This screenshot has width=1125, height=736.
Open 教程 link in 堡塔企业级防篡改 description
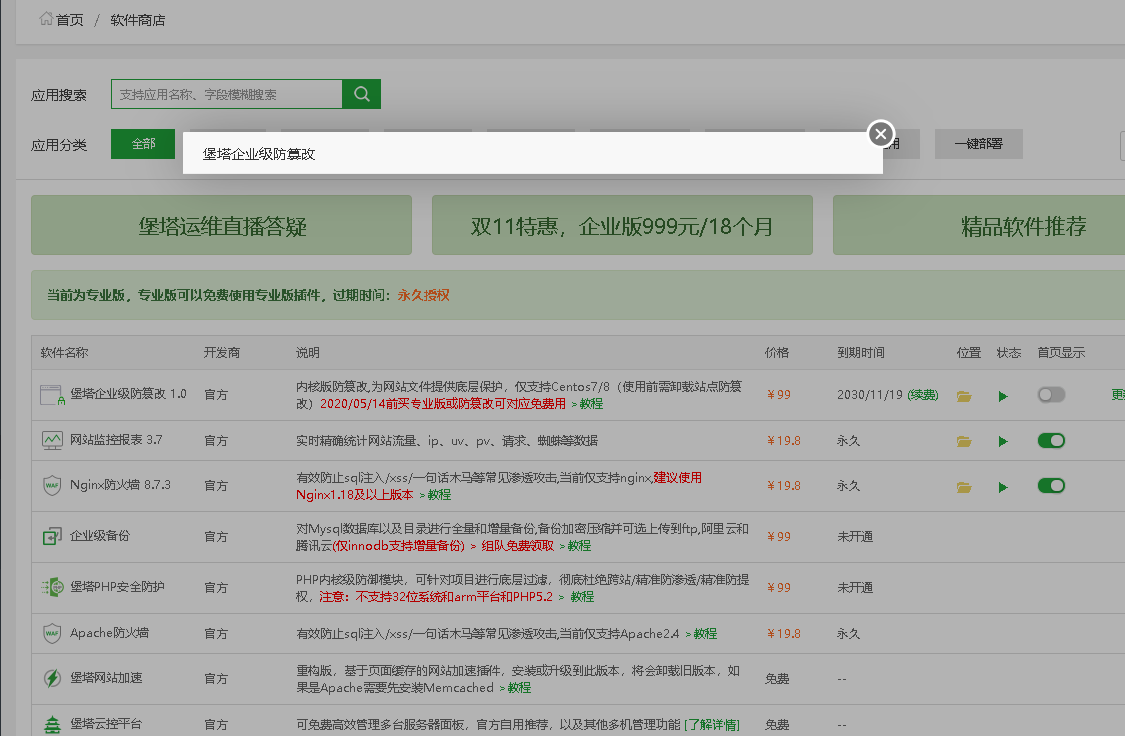(x=591, y=404)
